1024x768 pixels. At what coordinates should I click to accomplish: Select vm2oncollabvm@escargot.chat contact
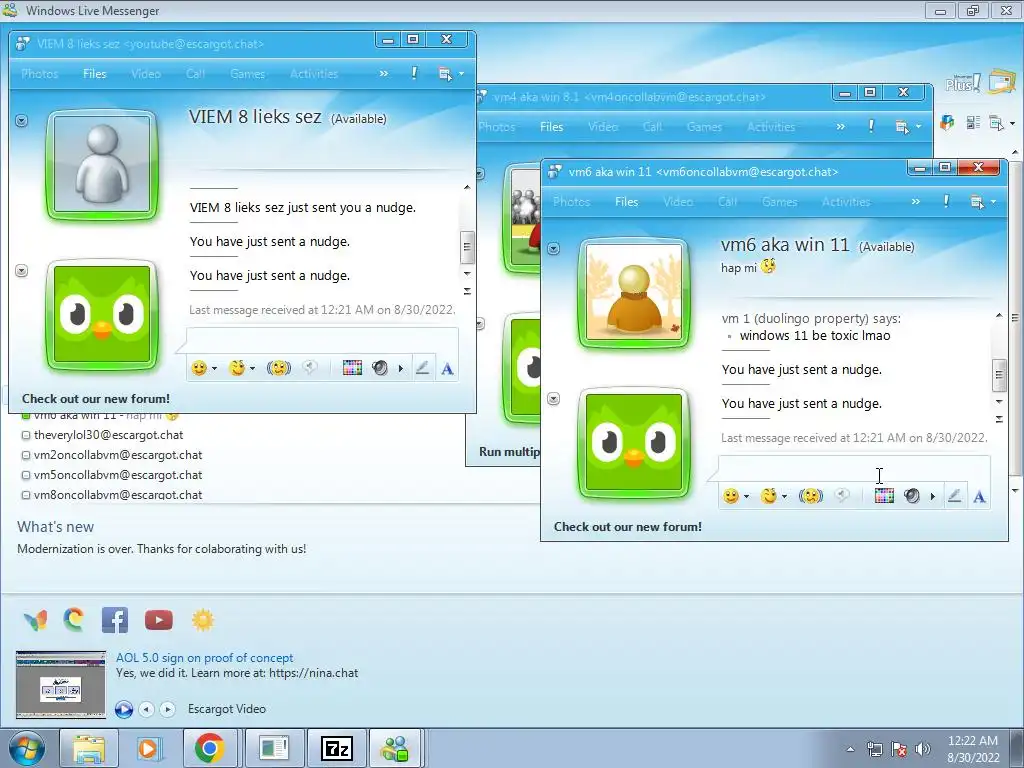pyautogui.click(x=118, y=455)
